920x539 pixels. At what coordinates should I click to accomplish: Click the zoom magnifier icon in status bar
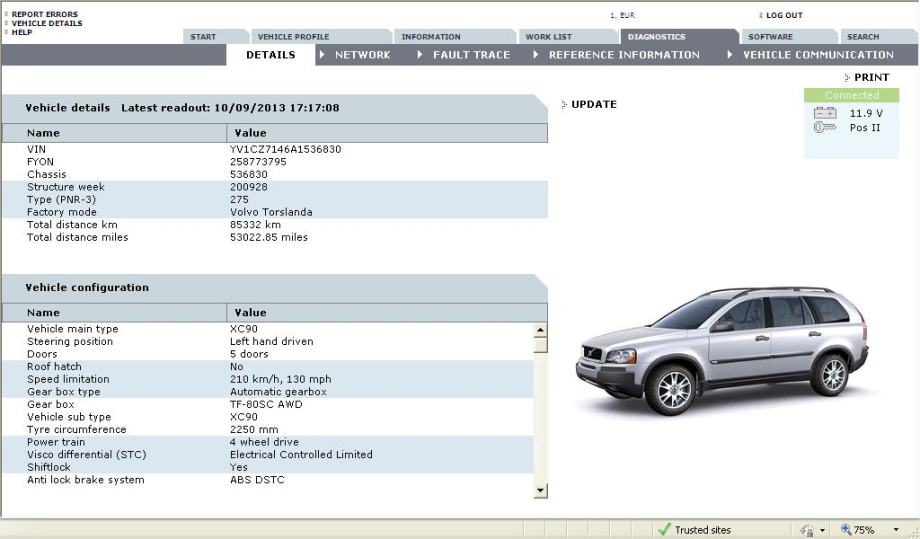pyautogui.click(x=845, y=530)
